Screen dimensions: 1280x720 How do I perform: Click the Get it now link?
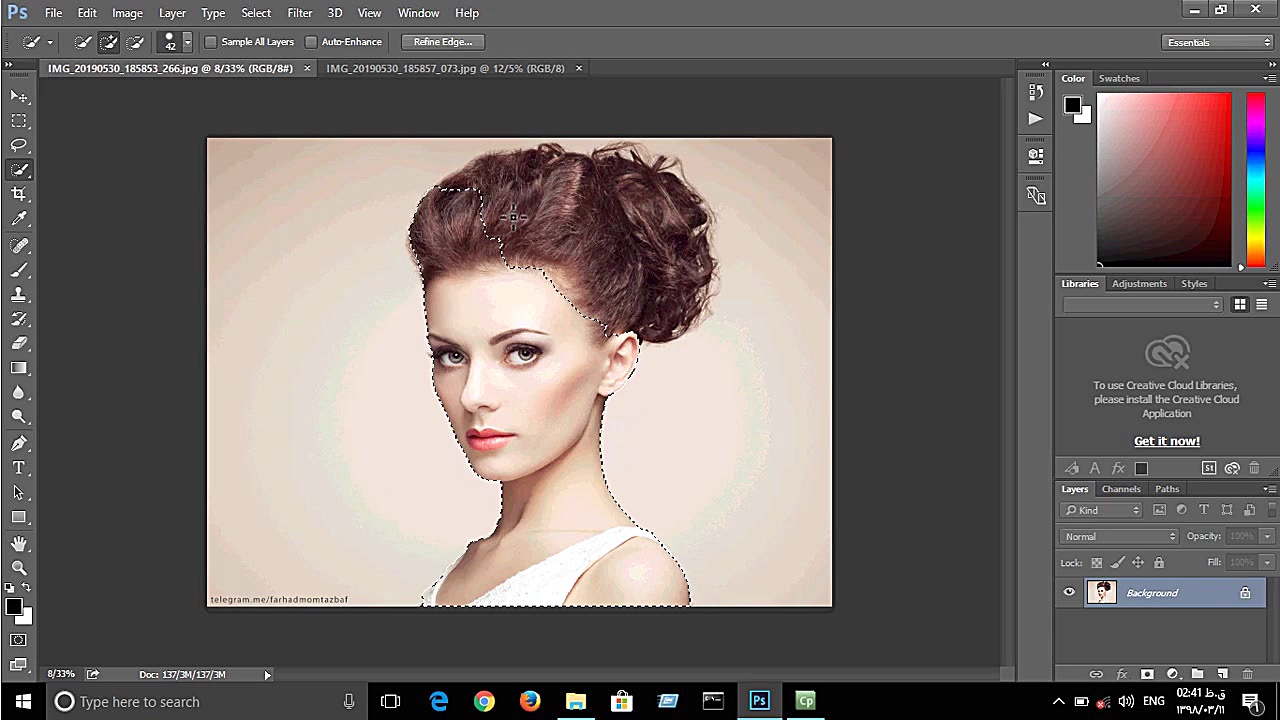pyautogui.click(x=1166, y=441)
